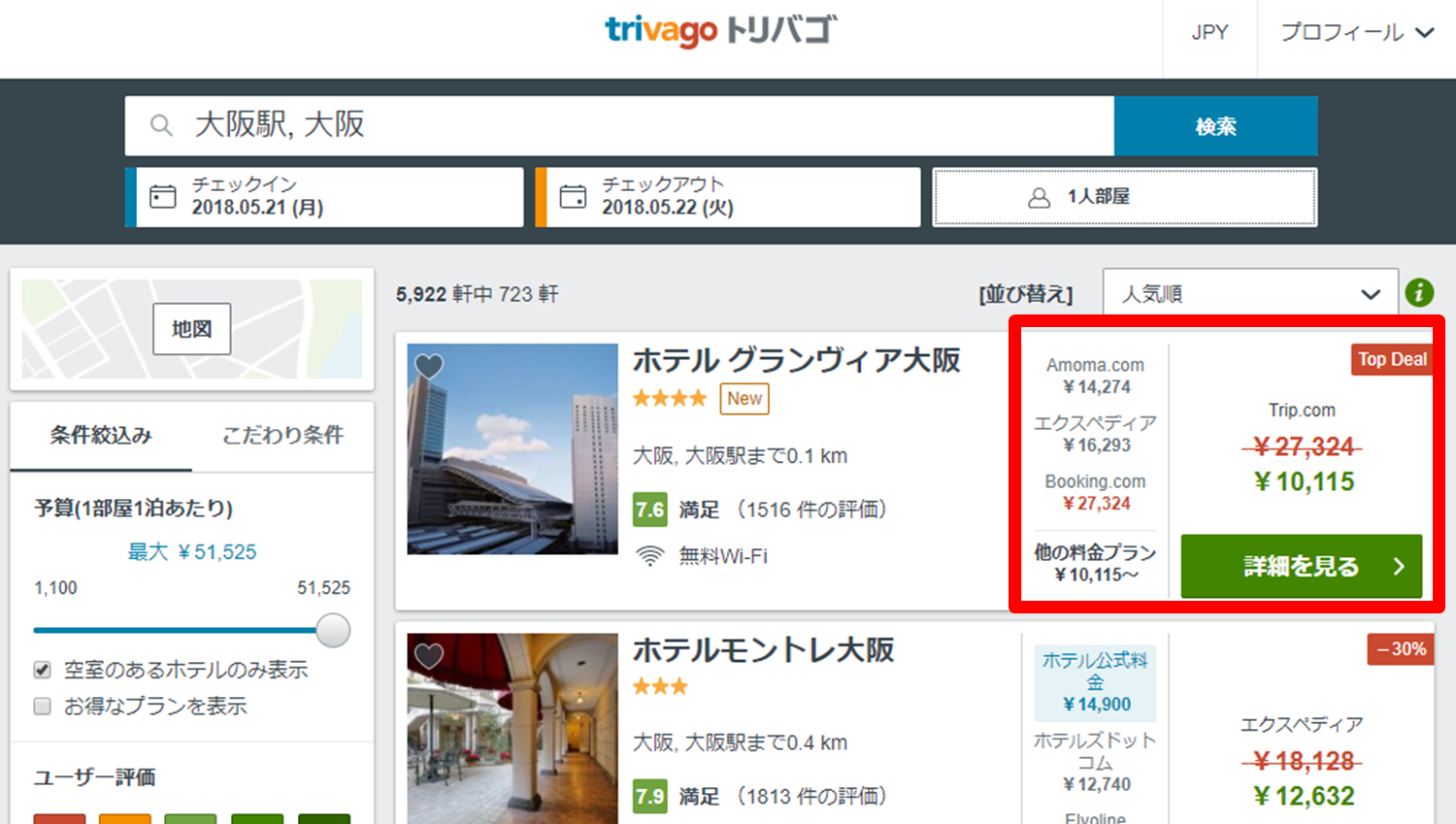Click the green info icon beside sort
This screenshot has width=1456, height=824.
[x=1419, y=292]
